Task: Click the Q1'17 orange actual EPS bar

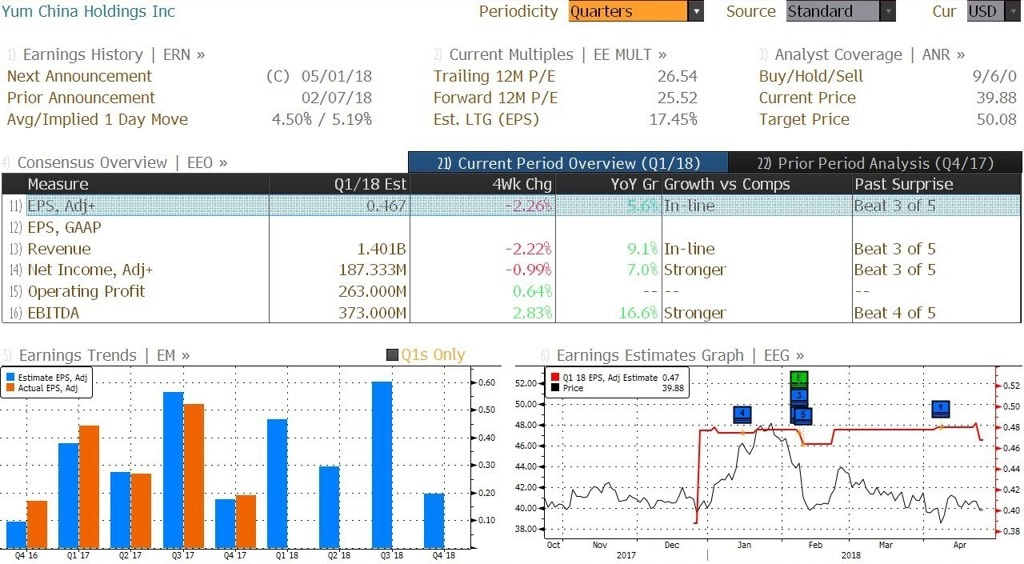Action: (x=89, y=487)
